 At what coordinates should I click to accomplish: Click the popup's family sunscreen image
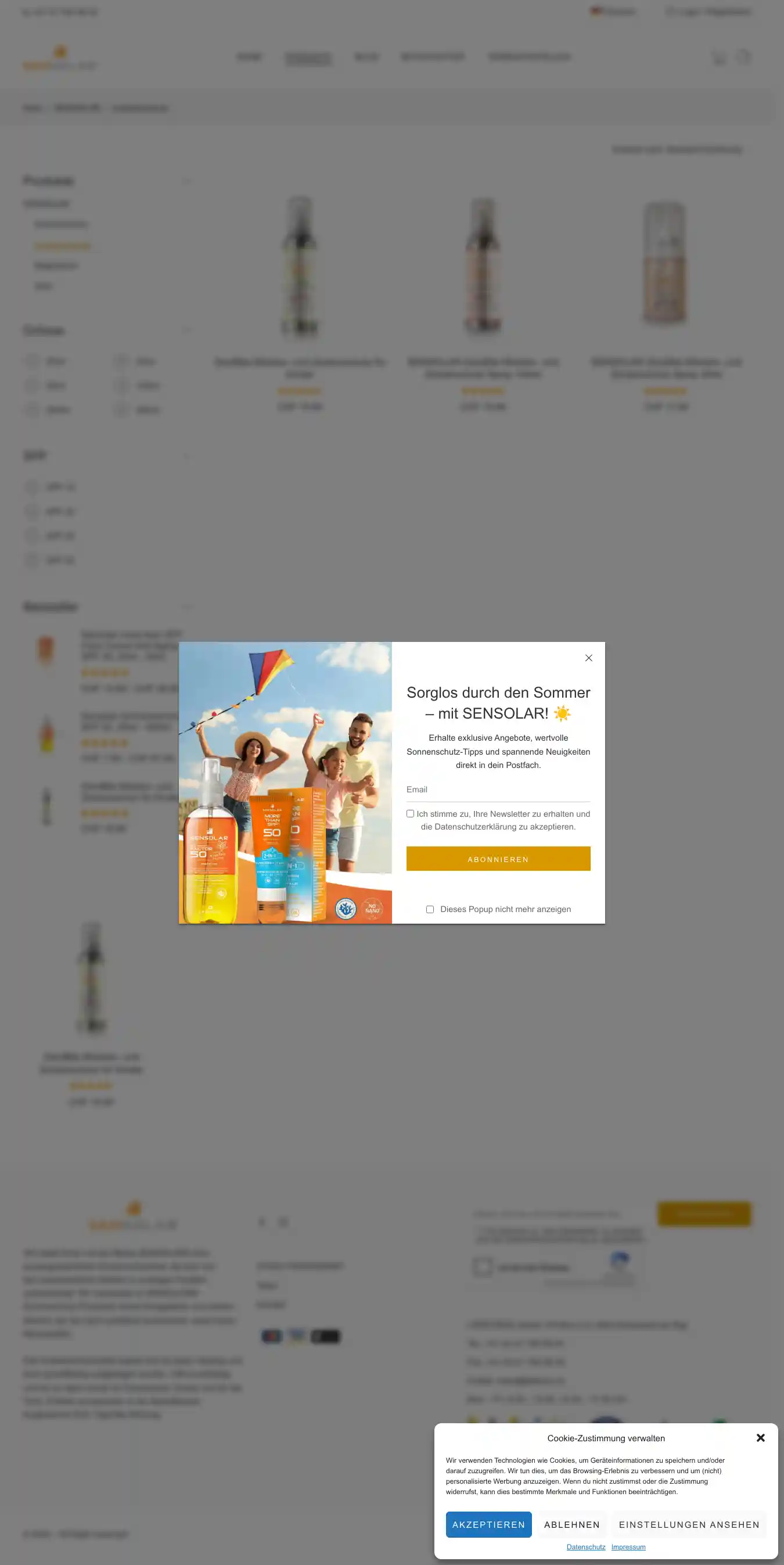pos(285,783)
